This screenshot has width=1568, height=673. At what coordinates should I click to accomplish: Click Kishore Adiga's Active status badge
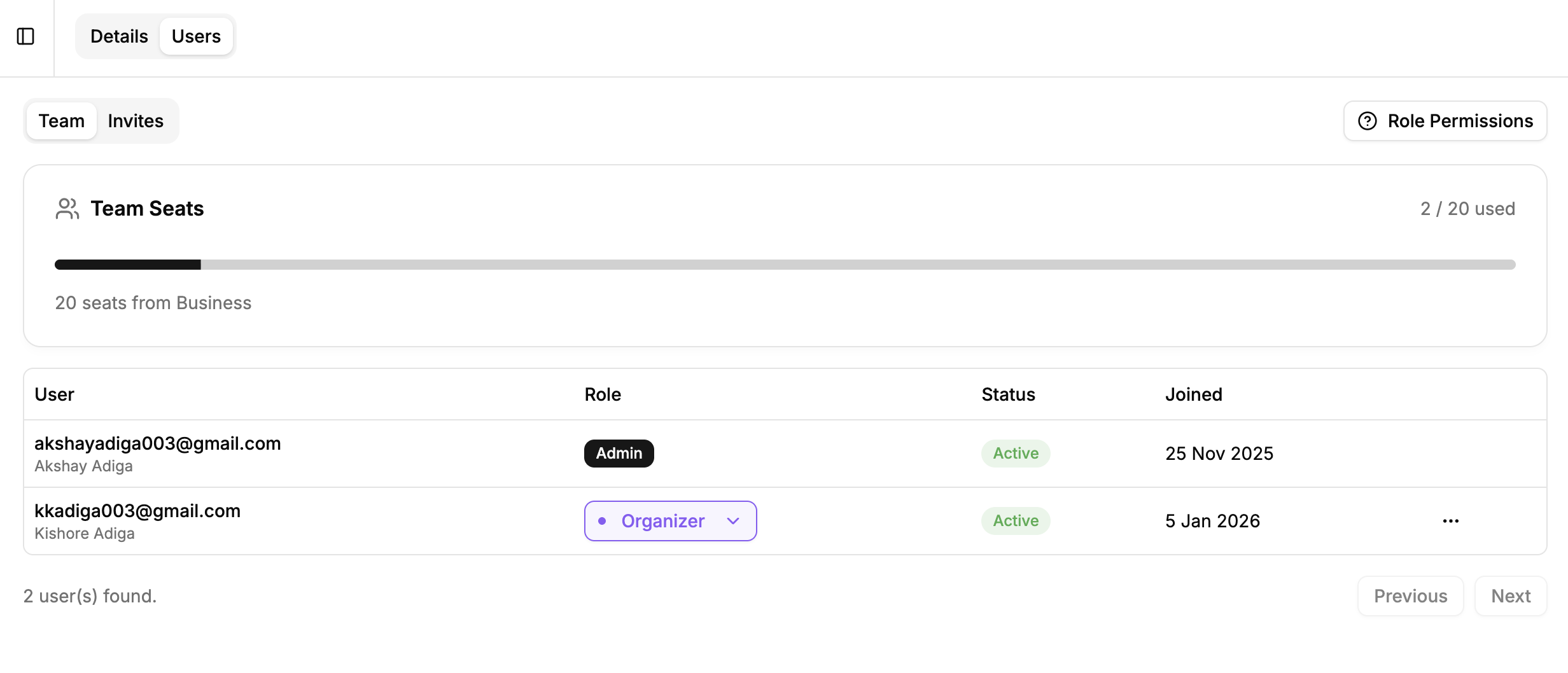(1015, 521)
